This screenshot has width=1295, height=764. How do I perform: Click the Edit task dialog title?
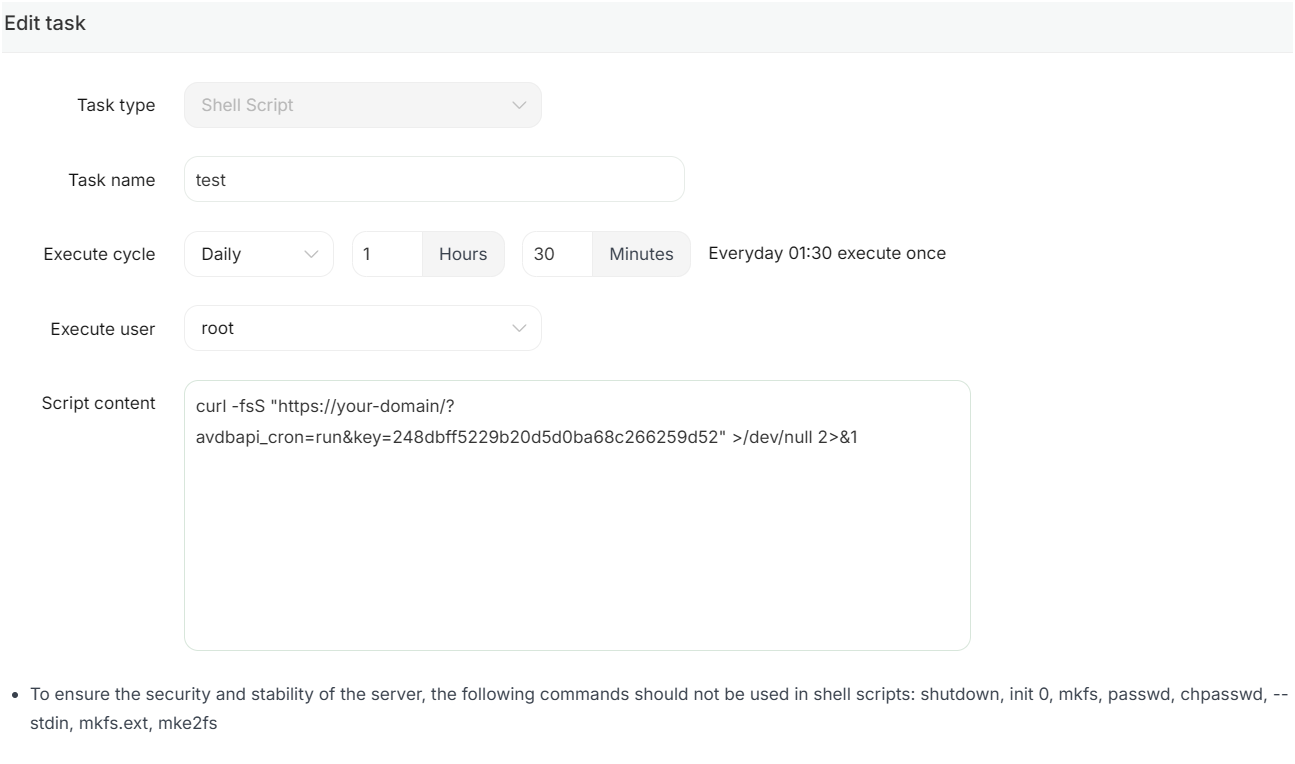pyautogui.click(x=45, y=24)
